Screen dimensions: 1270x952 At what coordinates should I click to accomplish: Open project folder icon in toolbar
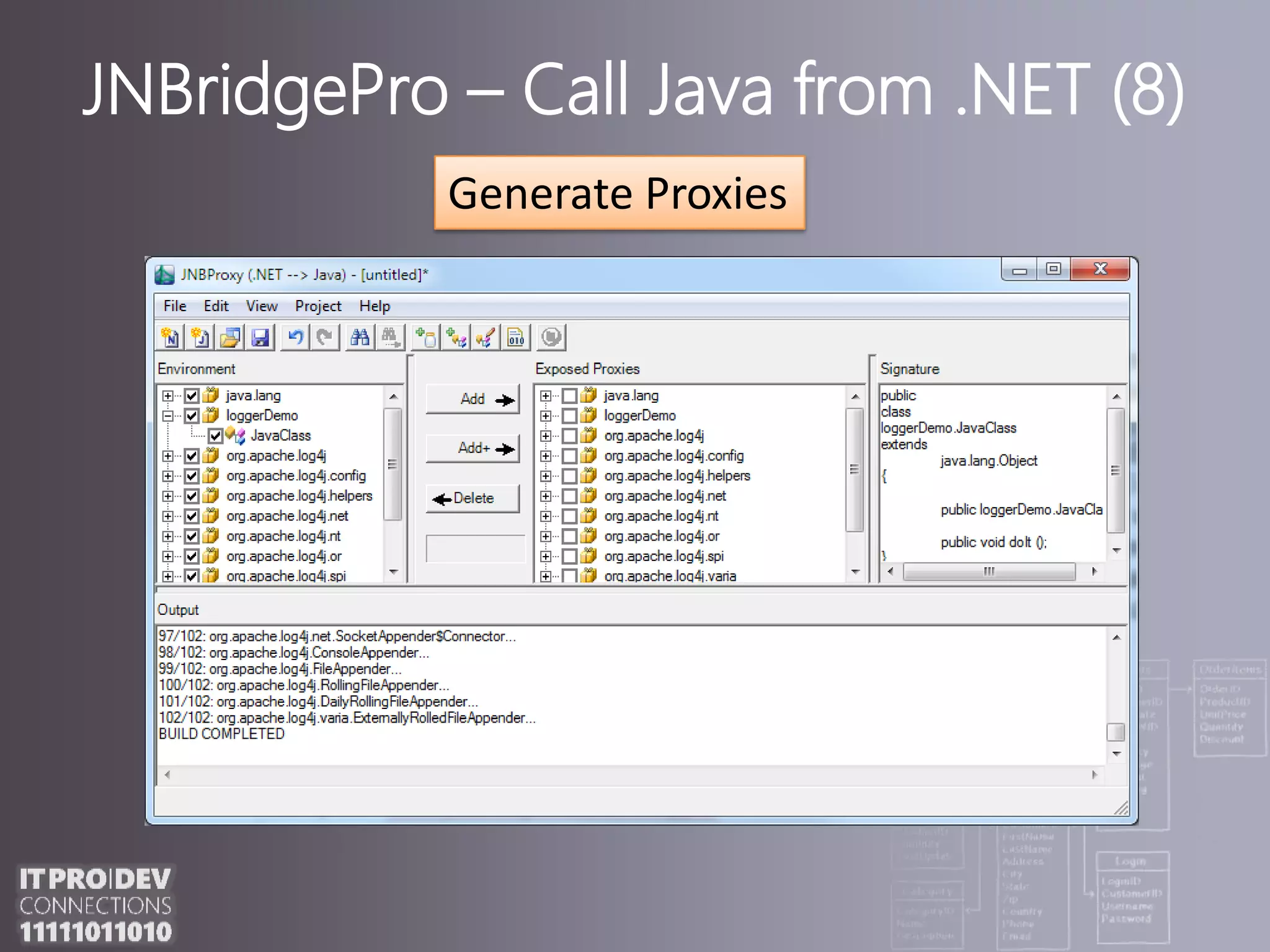230,337
